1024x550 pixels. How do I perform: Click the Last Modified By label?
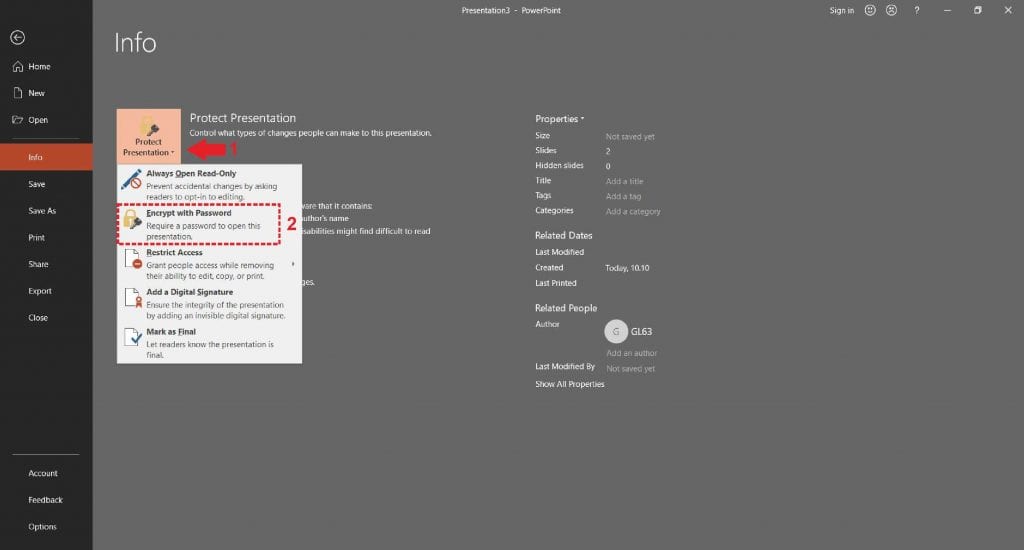click(565, 366)
